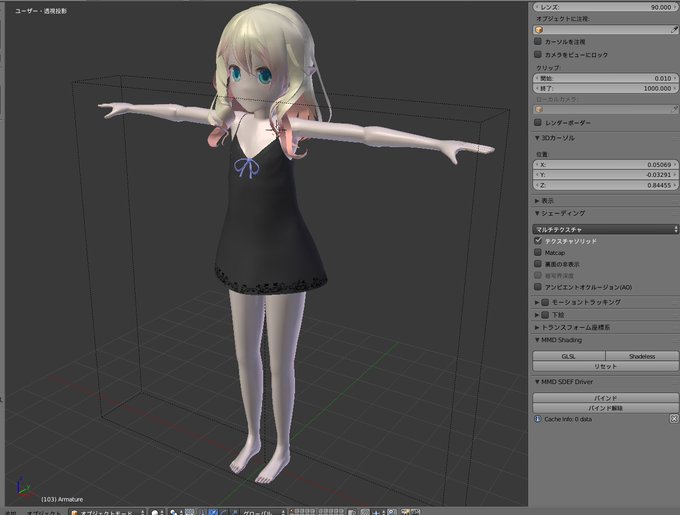The image size is (680, 515).
Task: Expand the 下絵 background images panel
Action: pyautogui.click(x=537, y=315)
